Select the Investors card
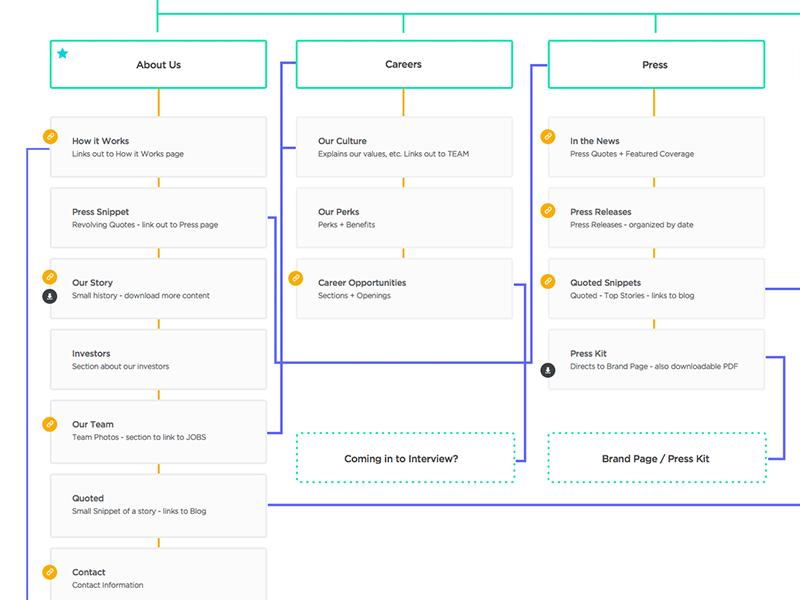800x600 pixels. pos(158,360)
